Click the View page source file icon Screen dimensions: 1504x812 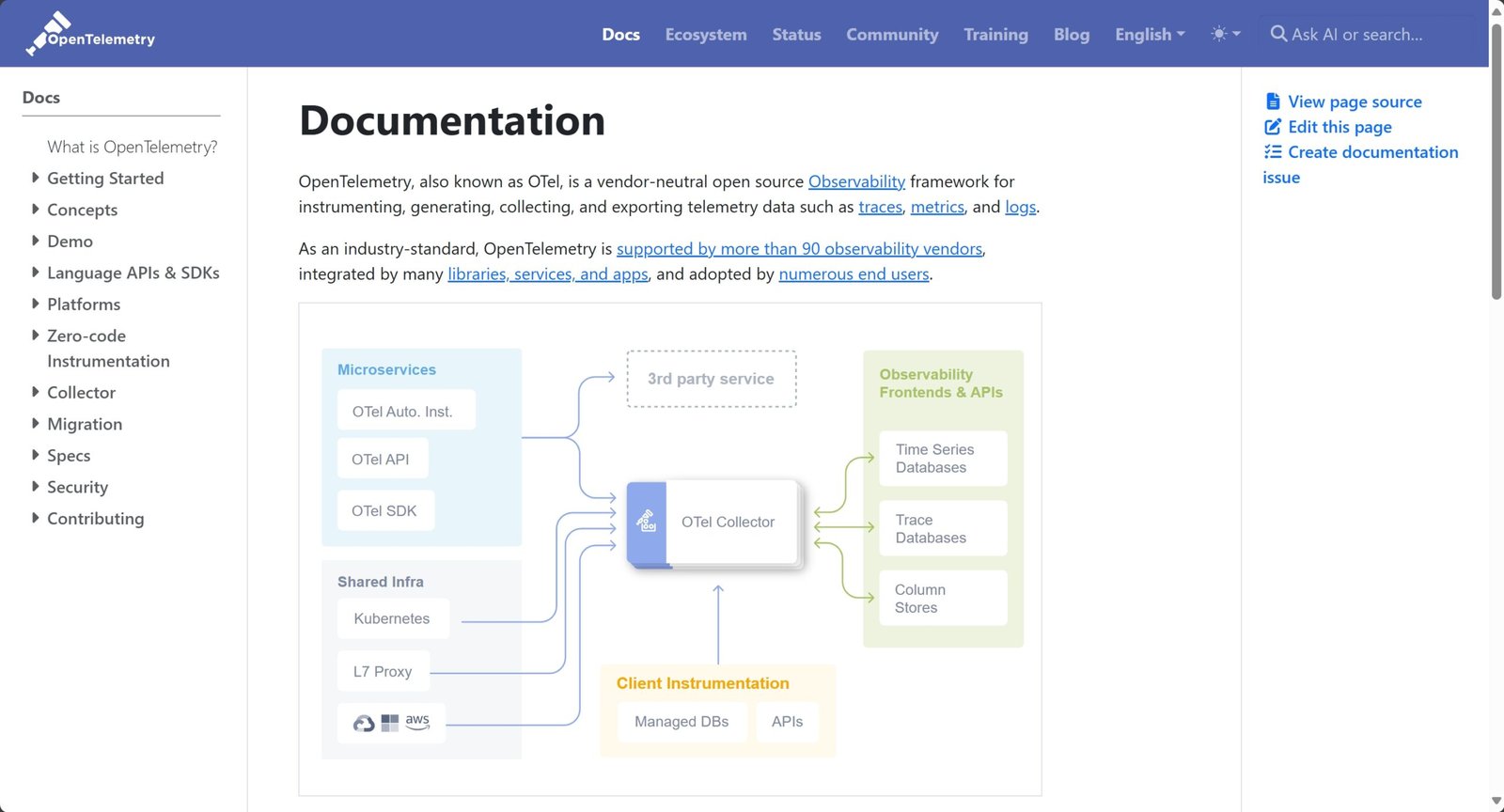tap(1273, 101)
